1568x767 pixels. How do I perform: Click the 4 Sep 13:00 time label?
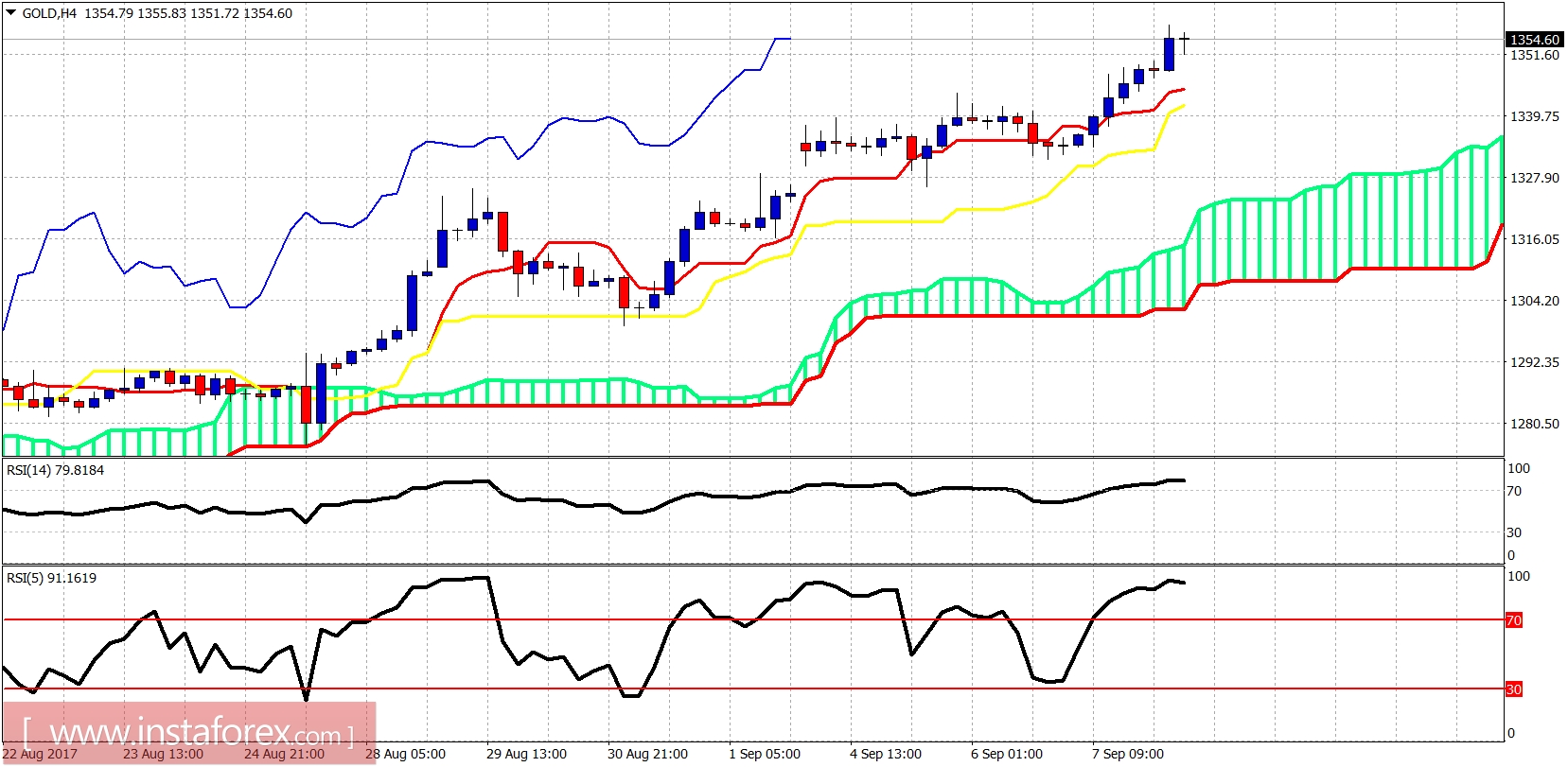tap(886, 754)
